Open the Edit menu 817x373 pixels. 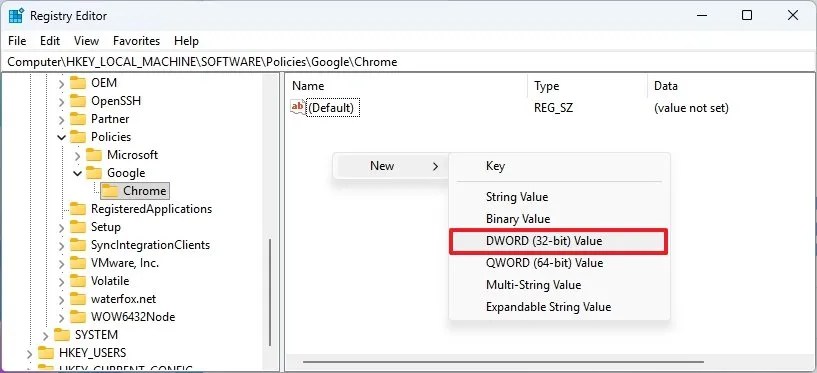[x=50, y=41]
